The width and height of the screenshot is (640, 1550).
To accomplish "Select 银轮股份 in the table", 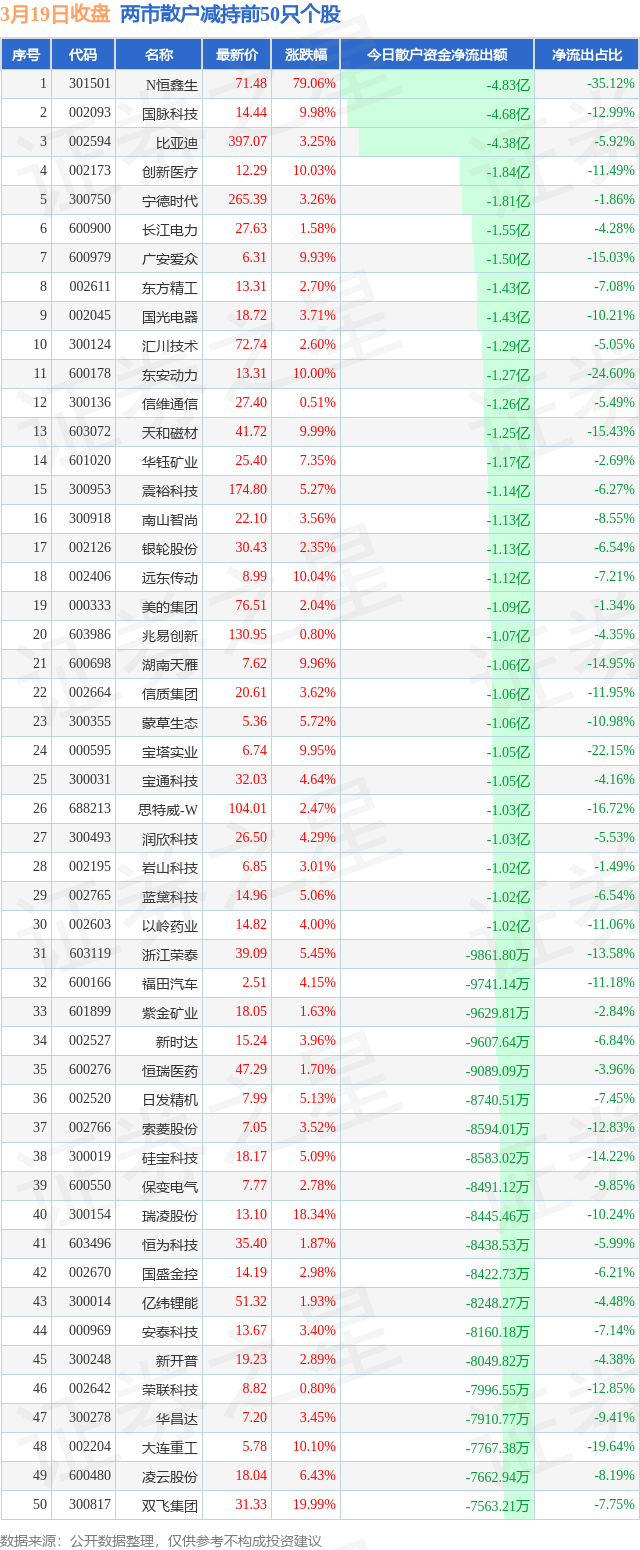I will pos(170,548).
